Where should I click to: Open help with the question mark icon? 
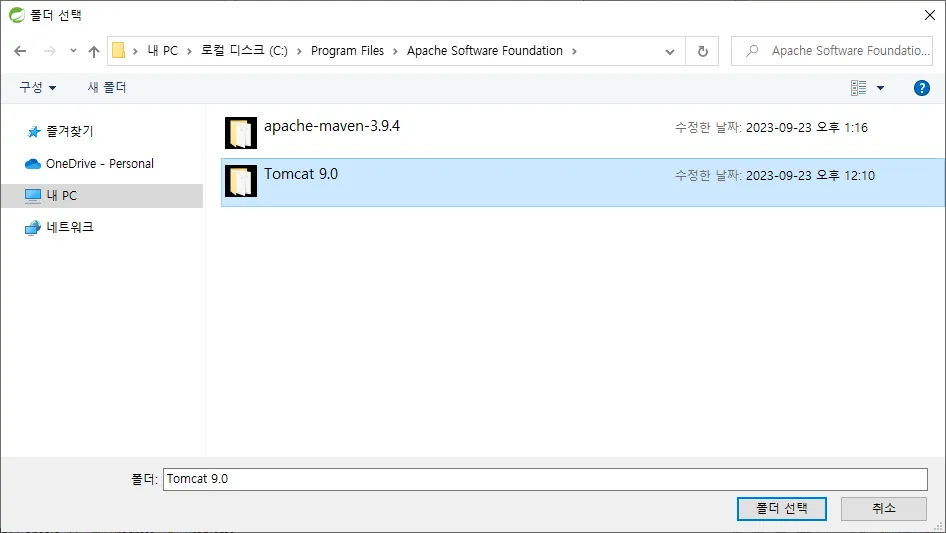[921, 88]
